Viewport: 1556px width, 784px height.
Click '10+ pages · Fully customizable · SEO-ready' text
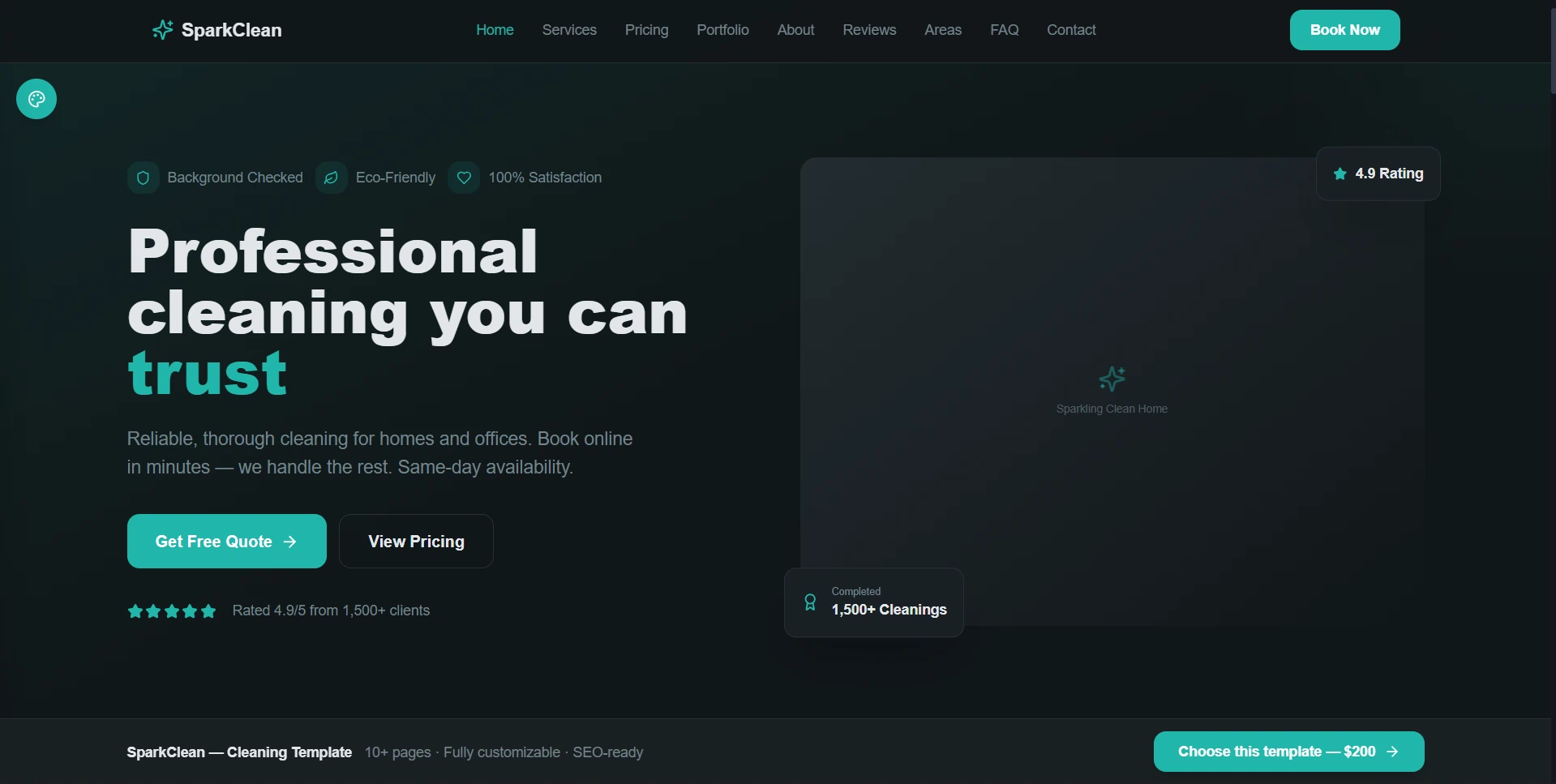point(504,752)
